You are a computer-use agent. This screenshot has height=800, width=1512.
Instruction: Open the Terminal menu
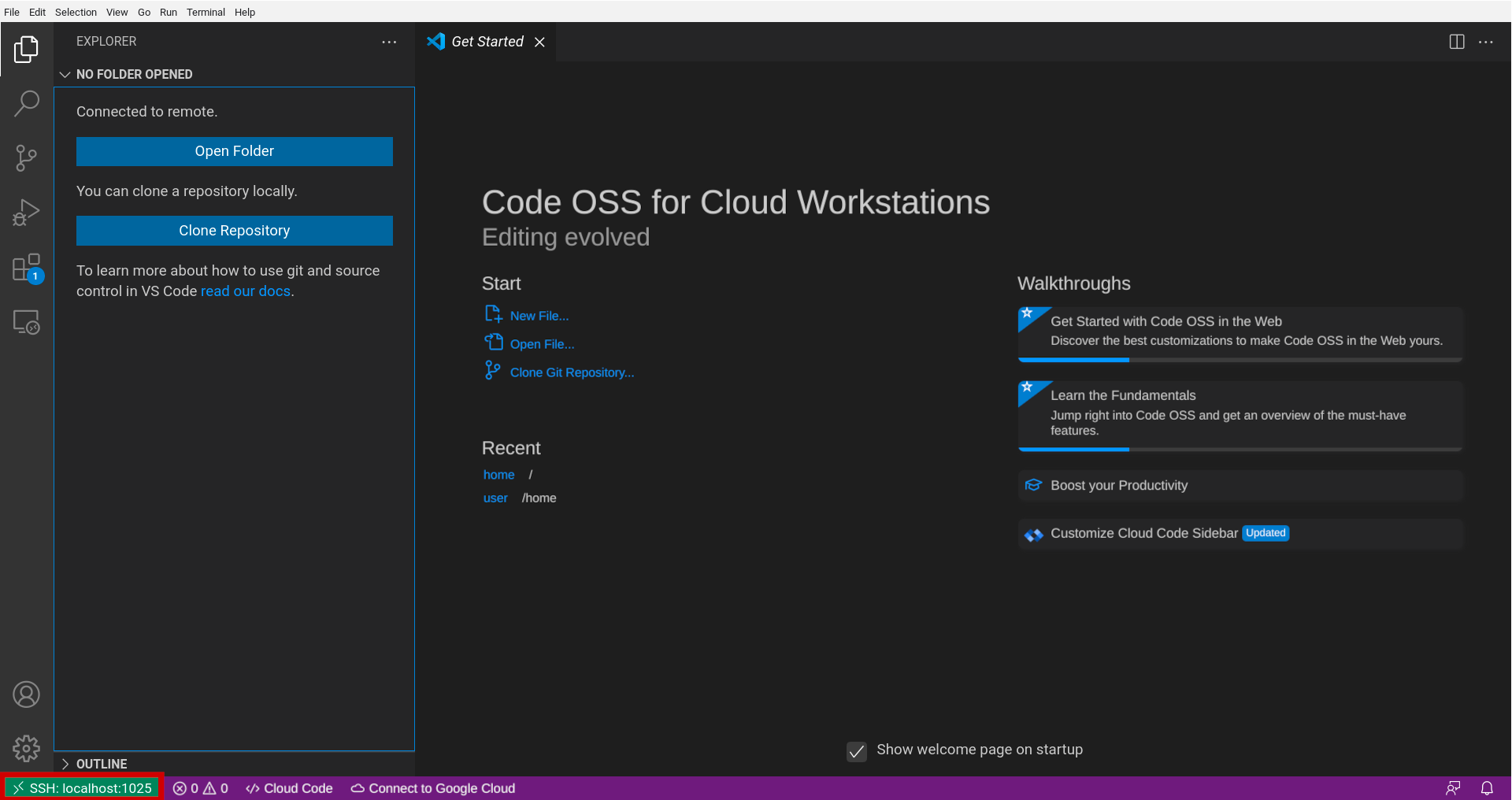point(206,12)
